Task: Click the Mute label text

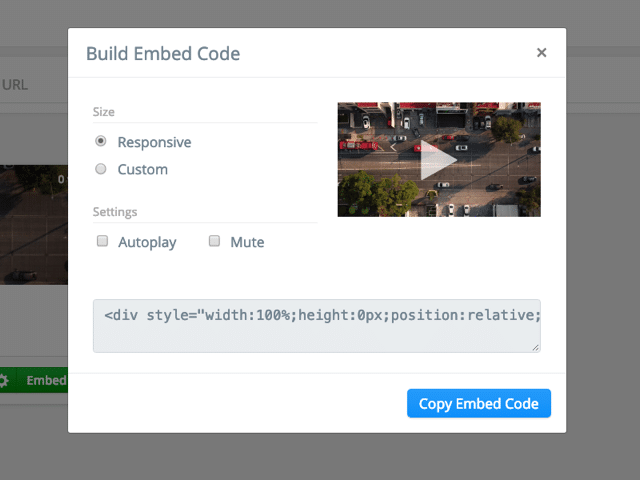Action: [x=247, y=242]
